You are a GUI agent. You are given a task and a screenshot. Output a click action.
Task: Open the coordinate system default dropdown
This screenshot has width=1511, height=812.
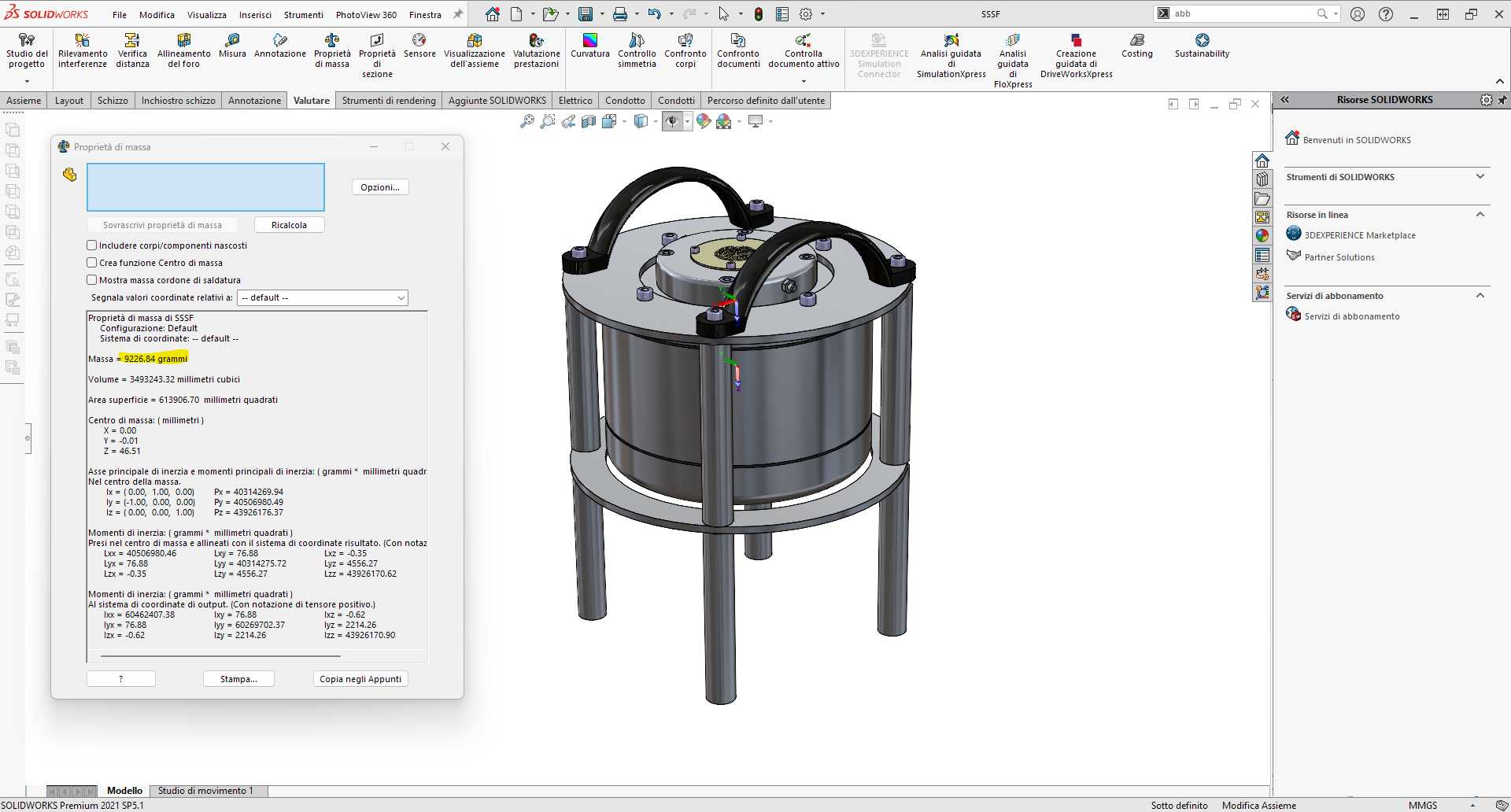[x=323, y=297]
